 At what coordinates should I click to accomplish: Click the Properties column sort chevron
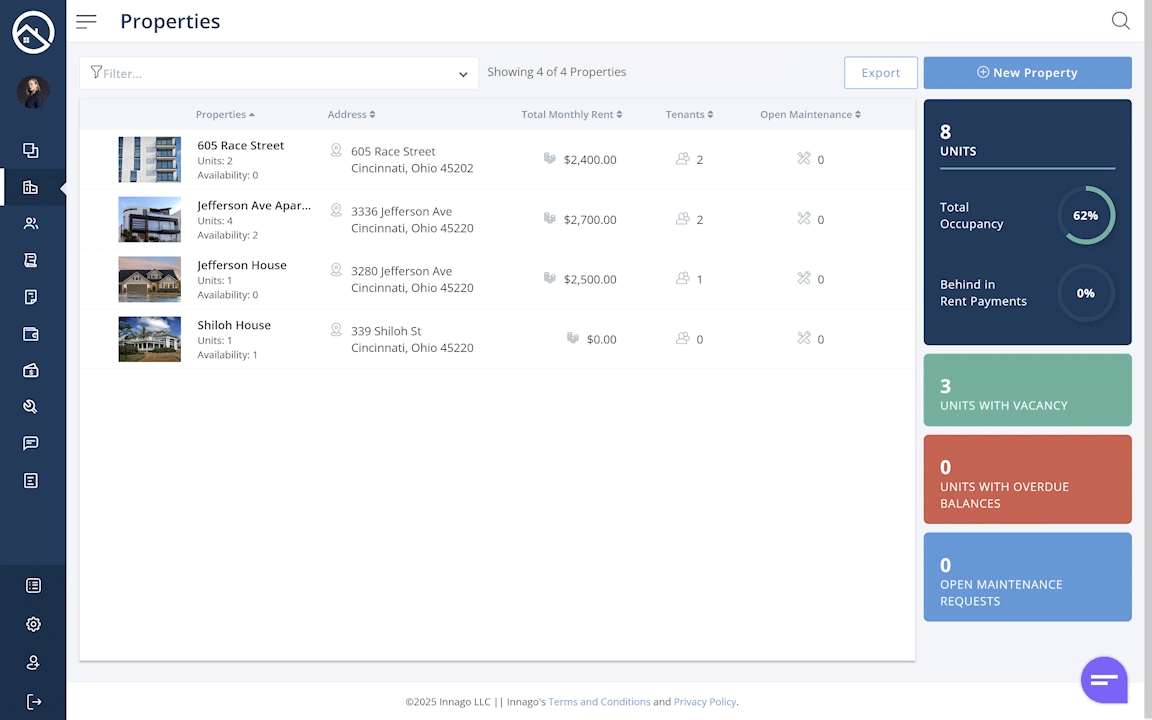[251, 114]
